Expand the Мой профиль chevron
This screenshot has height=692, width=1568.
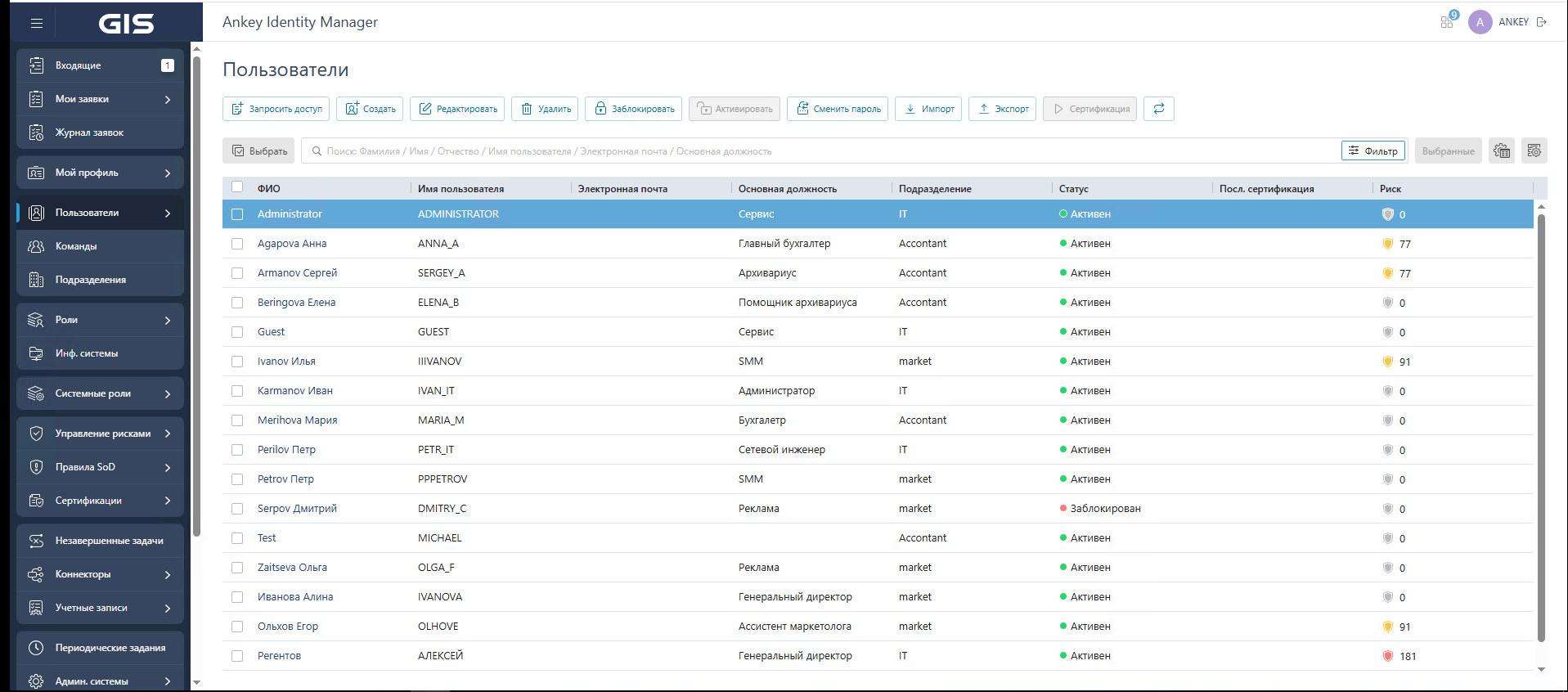[168, 173]
